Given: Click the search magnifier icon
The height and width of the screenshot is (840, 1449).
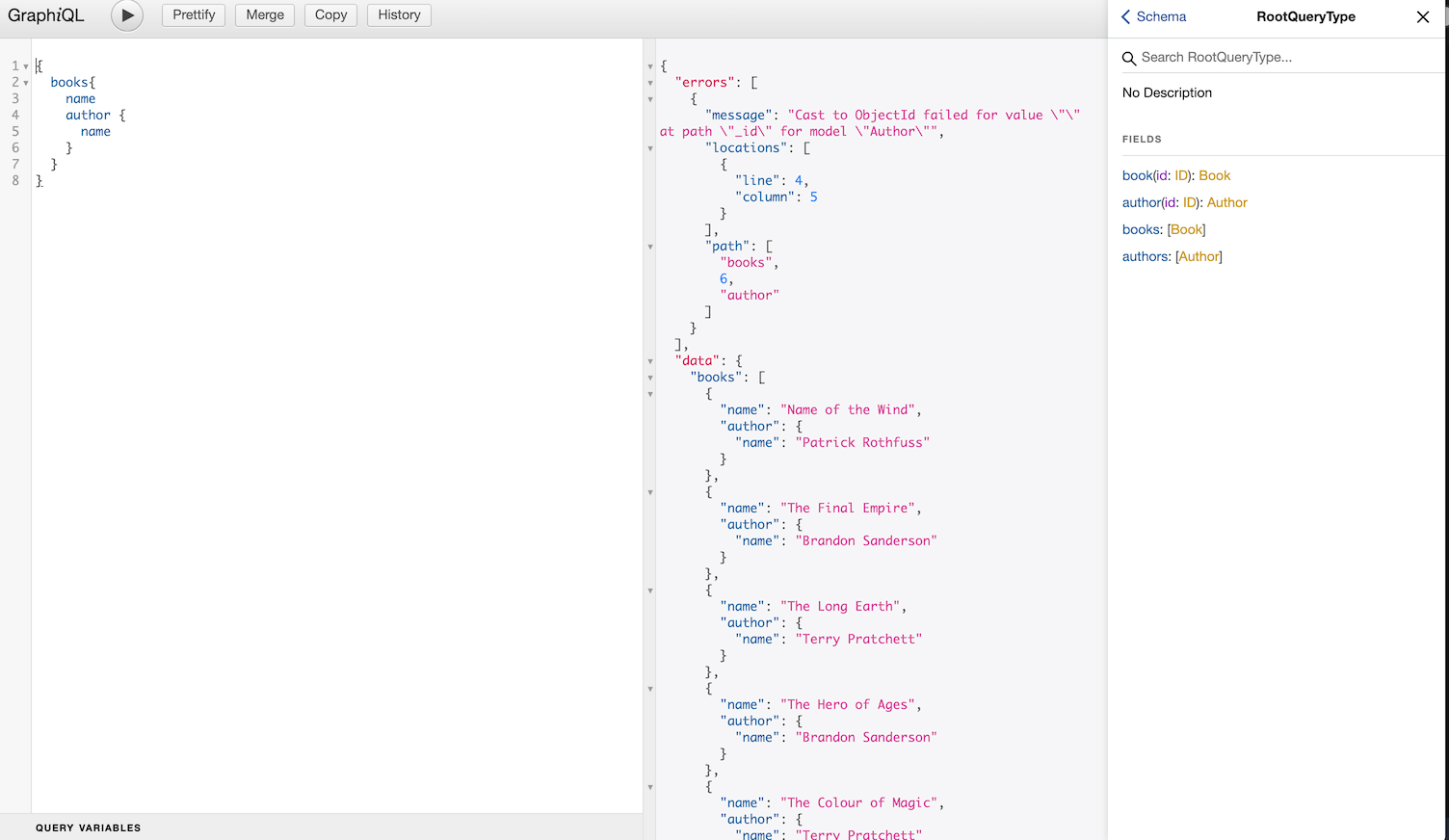Looking at the screenshot, I should [x=1129, y=58].
